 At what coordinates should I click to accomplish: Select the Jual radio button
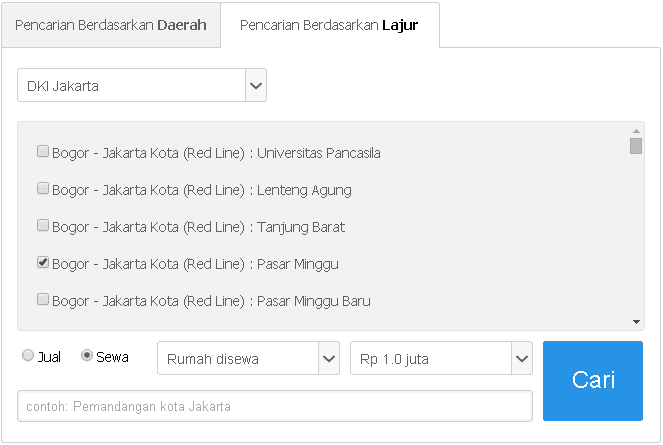28,356
